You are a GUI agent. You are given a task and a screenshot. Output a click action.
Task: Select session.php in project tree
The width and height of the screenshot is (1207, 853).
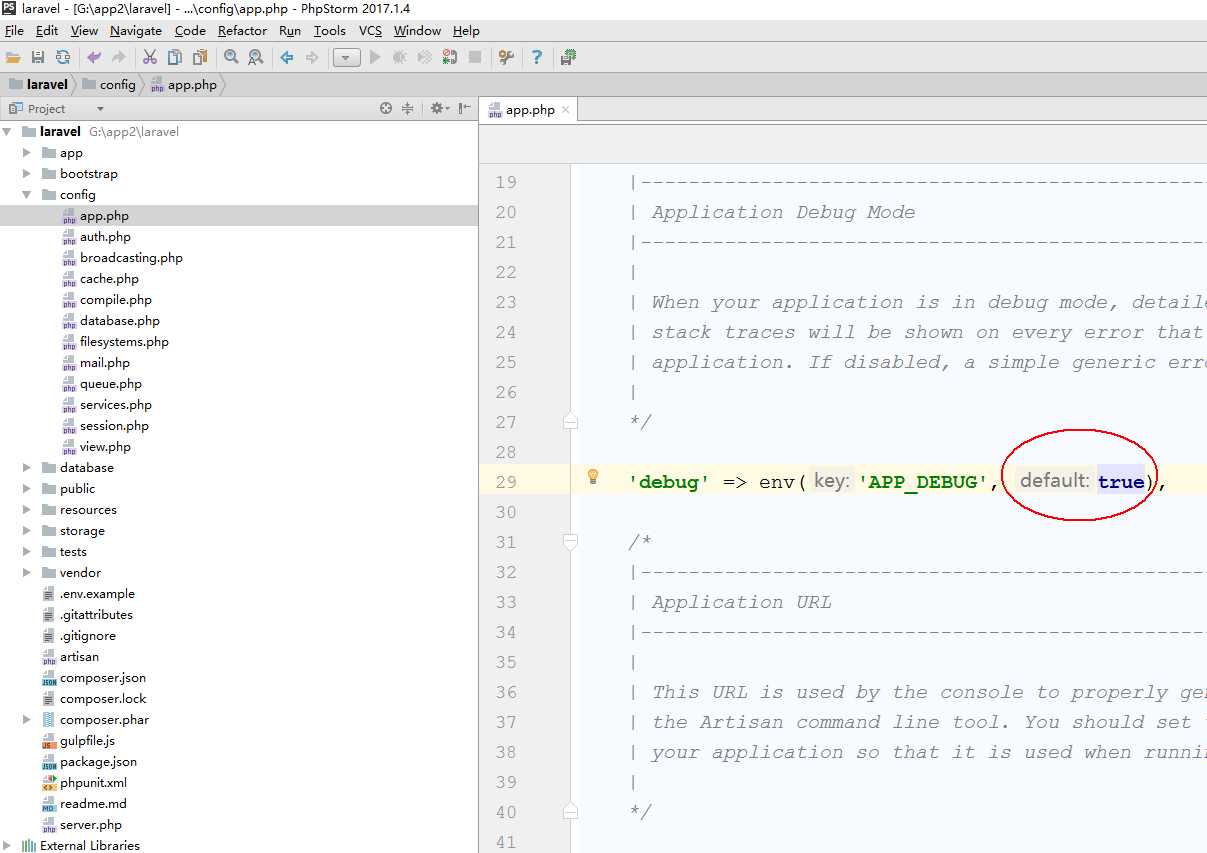pyautogui.click(x=114, y=426)
